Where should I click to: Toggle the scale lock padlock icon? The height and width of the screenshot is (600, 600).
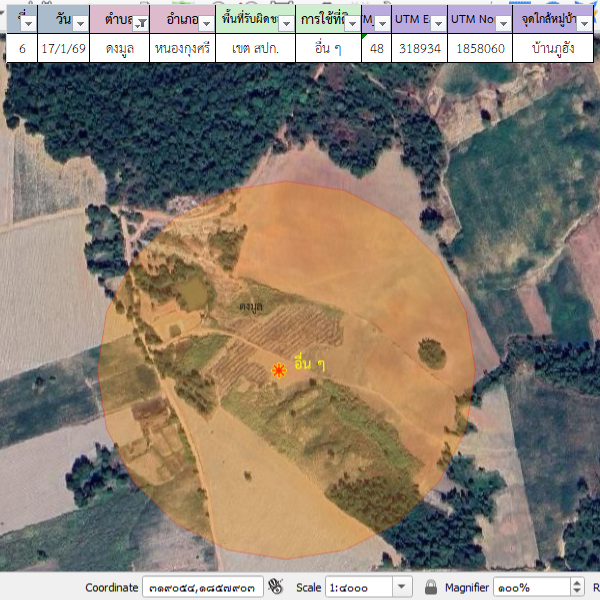pyautogui.click(x=431, y=587)
